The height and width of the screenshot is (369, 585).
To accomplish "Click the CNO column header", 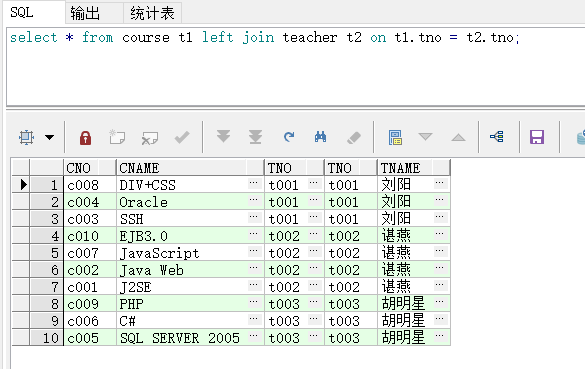I will pyautogui.click(x=90, y=168).
